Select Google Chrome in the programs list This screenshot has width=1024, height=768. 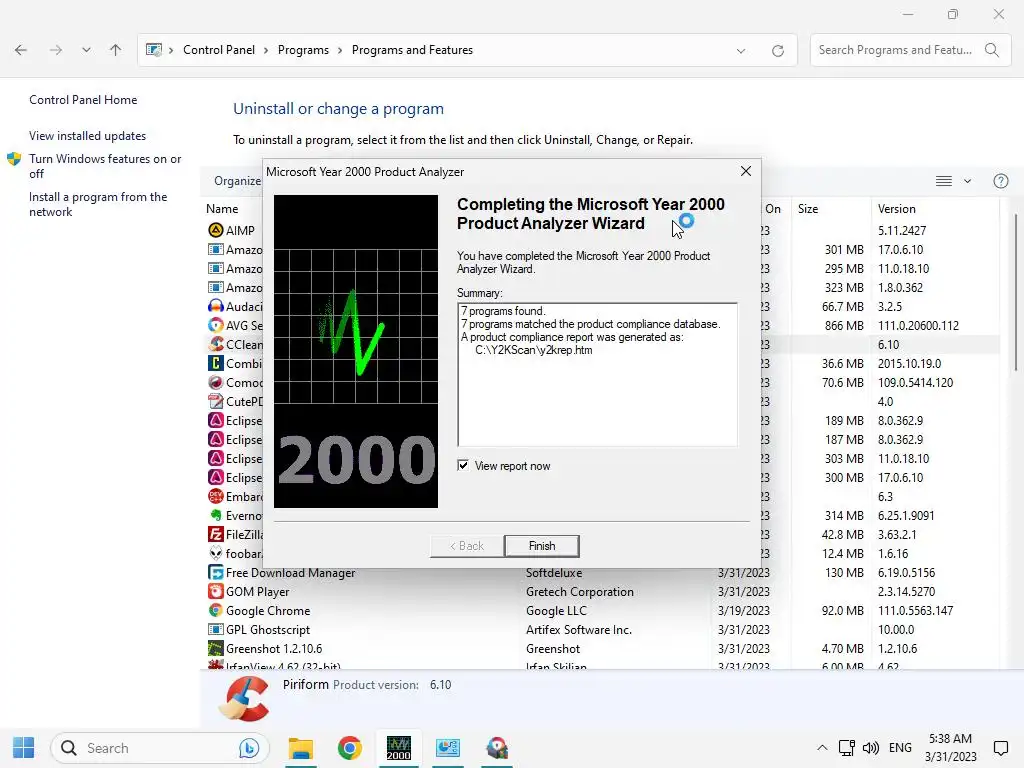point(268,611)
